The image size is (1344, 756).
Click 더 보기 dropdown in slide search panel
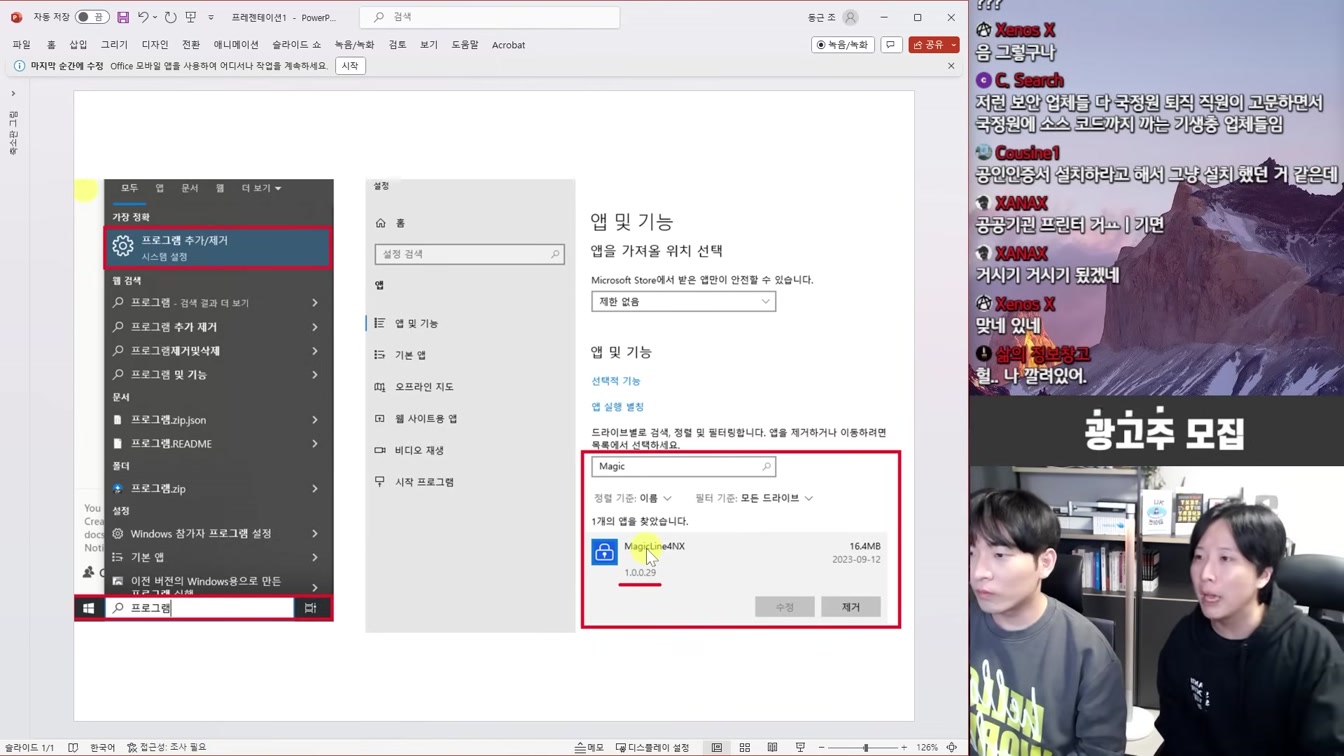tap(261, 188)
